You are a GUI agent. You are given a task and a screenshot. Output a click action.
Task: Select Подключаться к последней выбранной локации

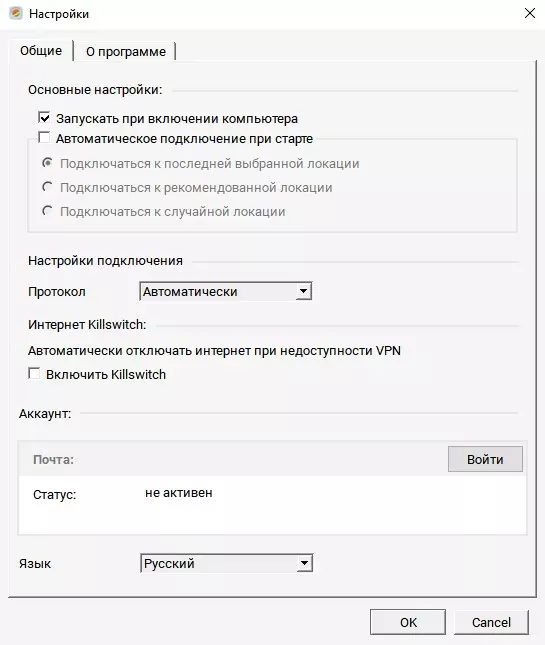coord(47,163)
